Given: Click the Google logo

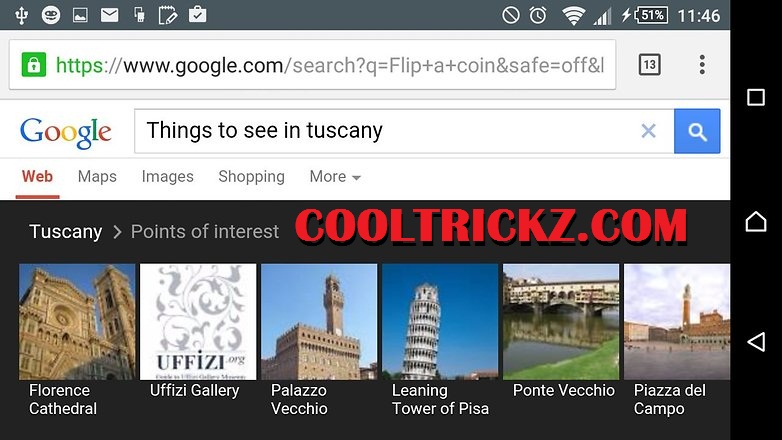Looking at the screenshot, I should [66, 133].
